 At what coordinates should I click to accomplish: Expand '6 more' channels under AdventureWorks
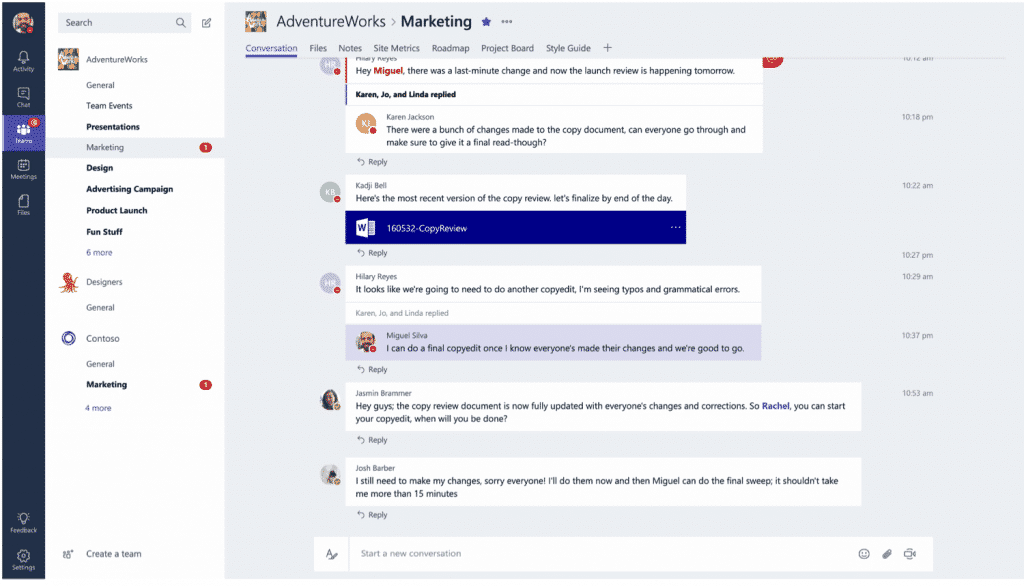[x=99, y=253]
